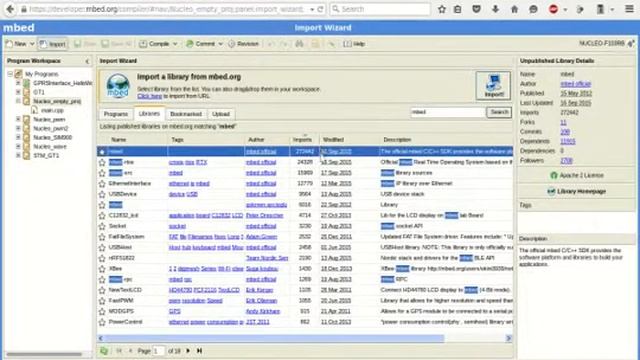Click scroll-right arrow of the library list

(x=509, y=338)
